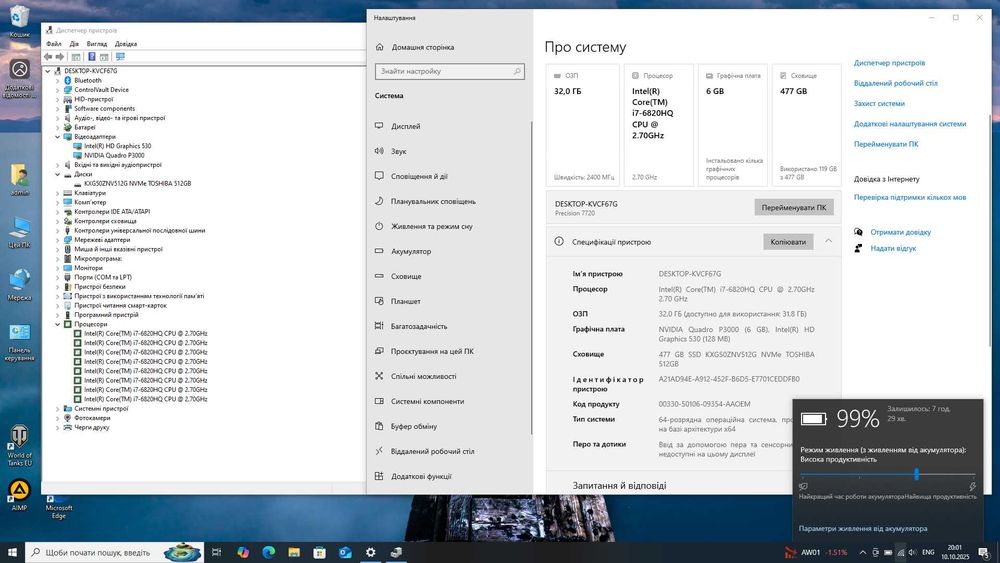Click the Forward arrow in Device Manager toolbar
This screenshot has width=1000, height=563.
click(60, 57)
